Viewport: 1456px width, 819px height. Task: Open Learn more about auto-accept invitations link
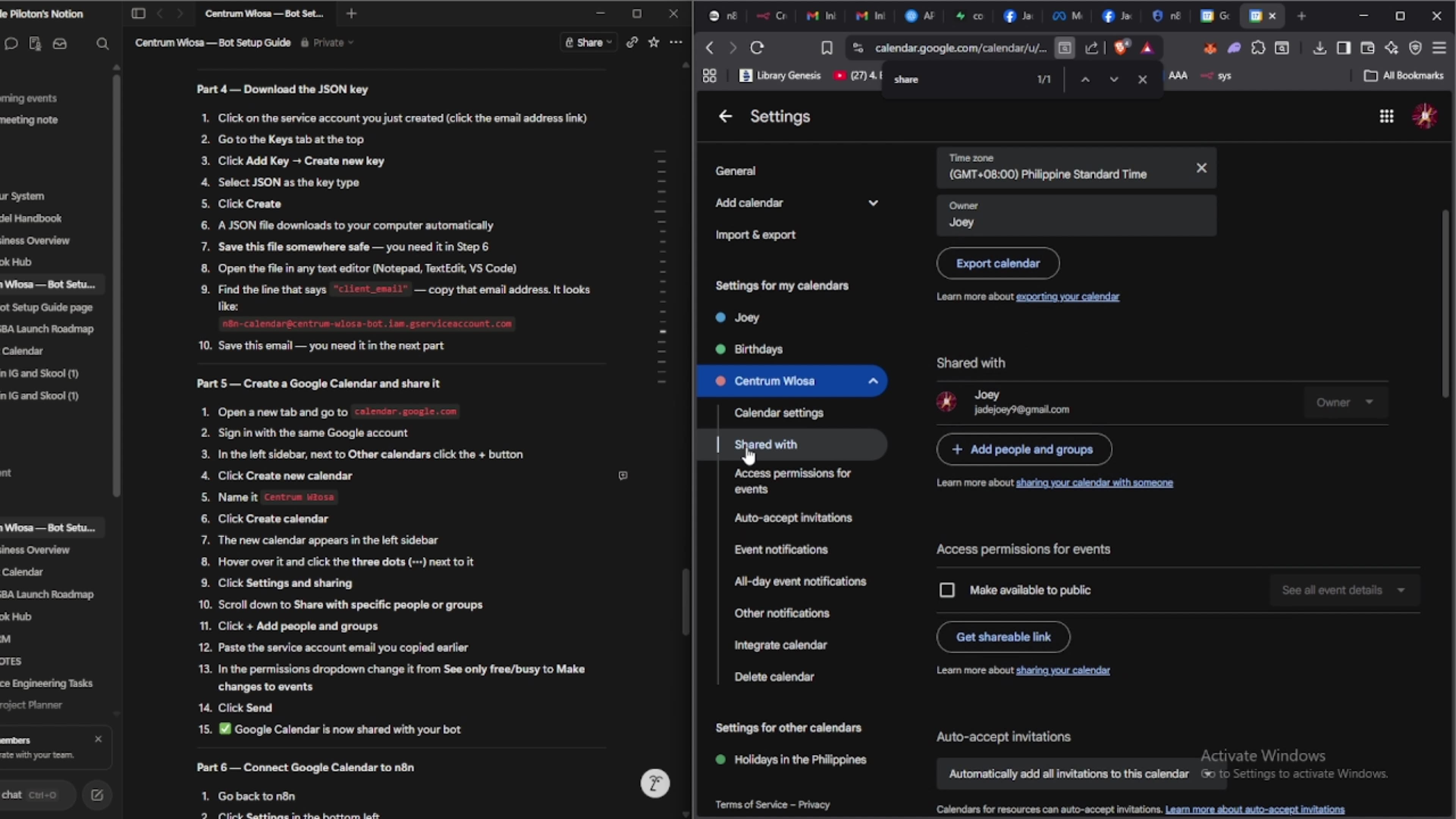point(1255,810)
